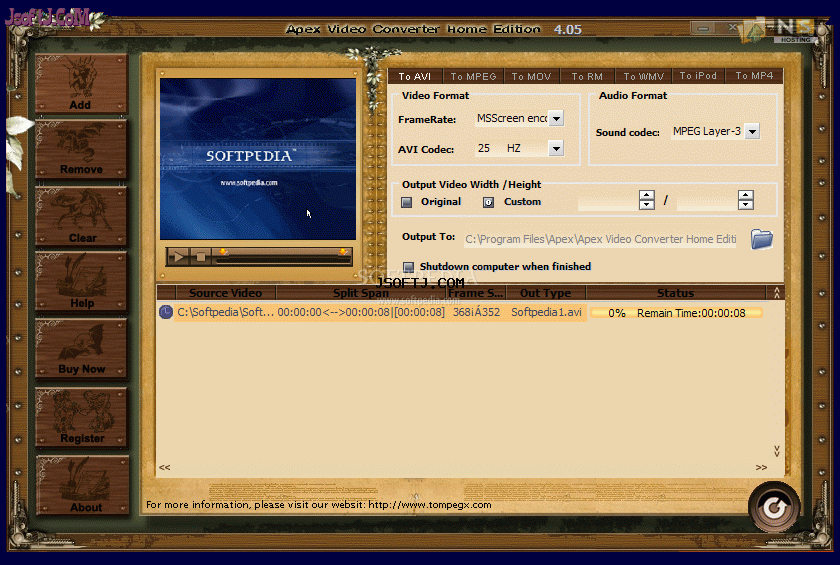Enable Shutdown computer when finished

pos(408,267)
